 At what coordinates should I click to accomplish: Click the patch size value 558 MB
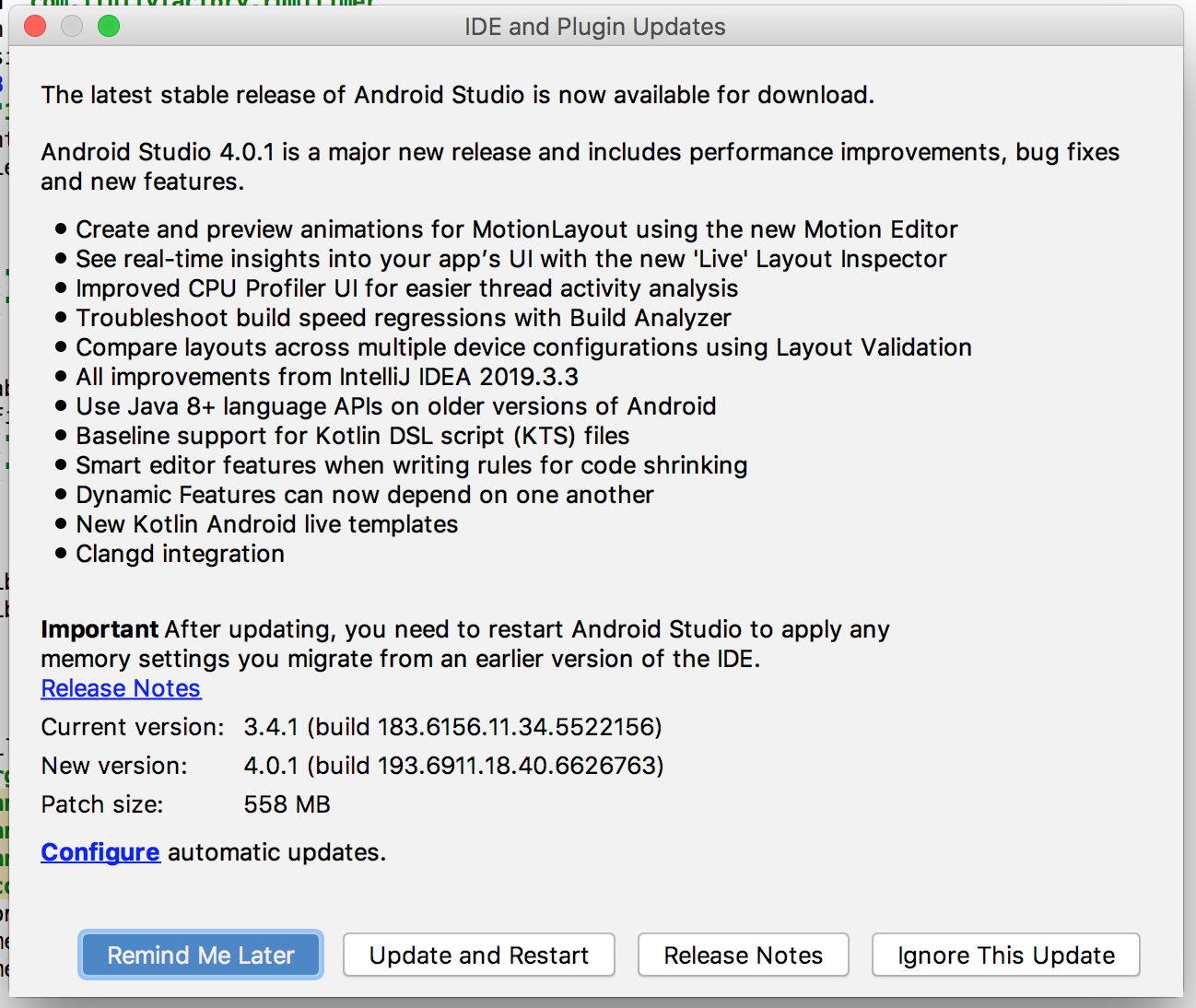(x=287, y=804)
